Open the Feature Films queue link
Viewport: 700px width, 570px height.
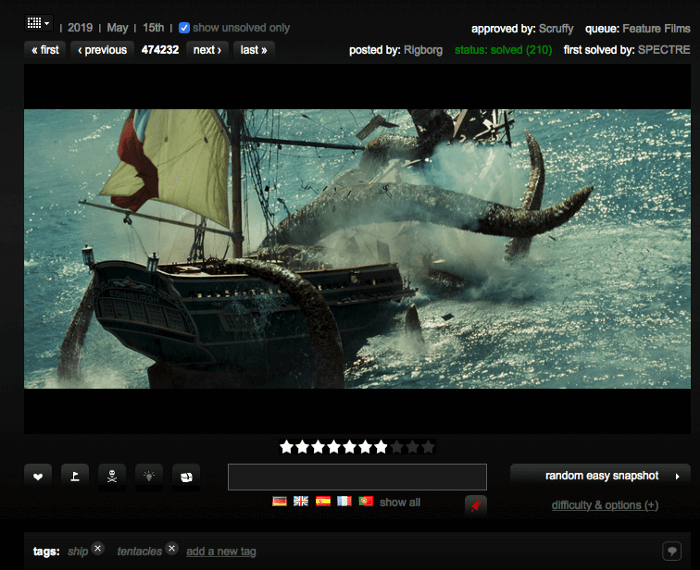point(656,29)
